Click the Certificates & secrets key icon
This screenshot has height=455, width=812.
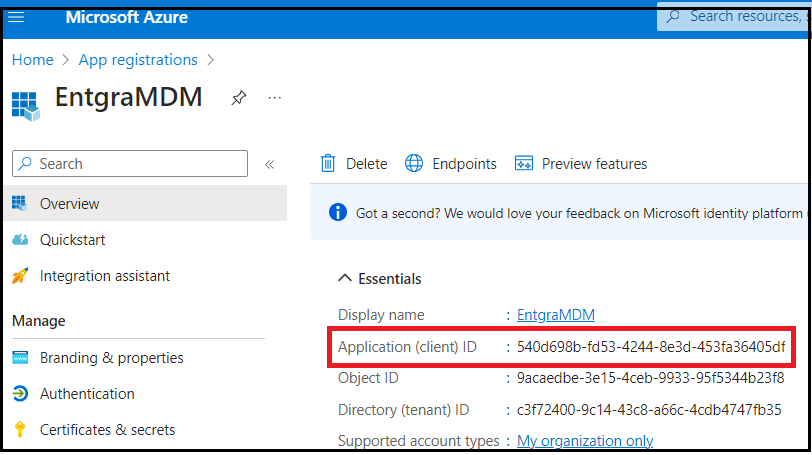coord(20,429)
